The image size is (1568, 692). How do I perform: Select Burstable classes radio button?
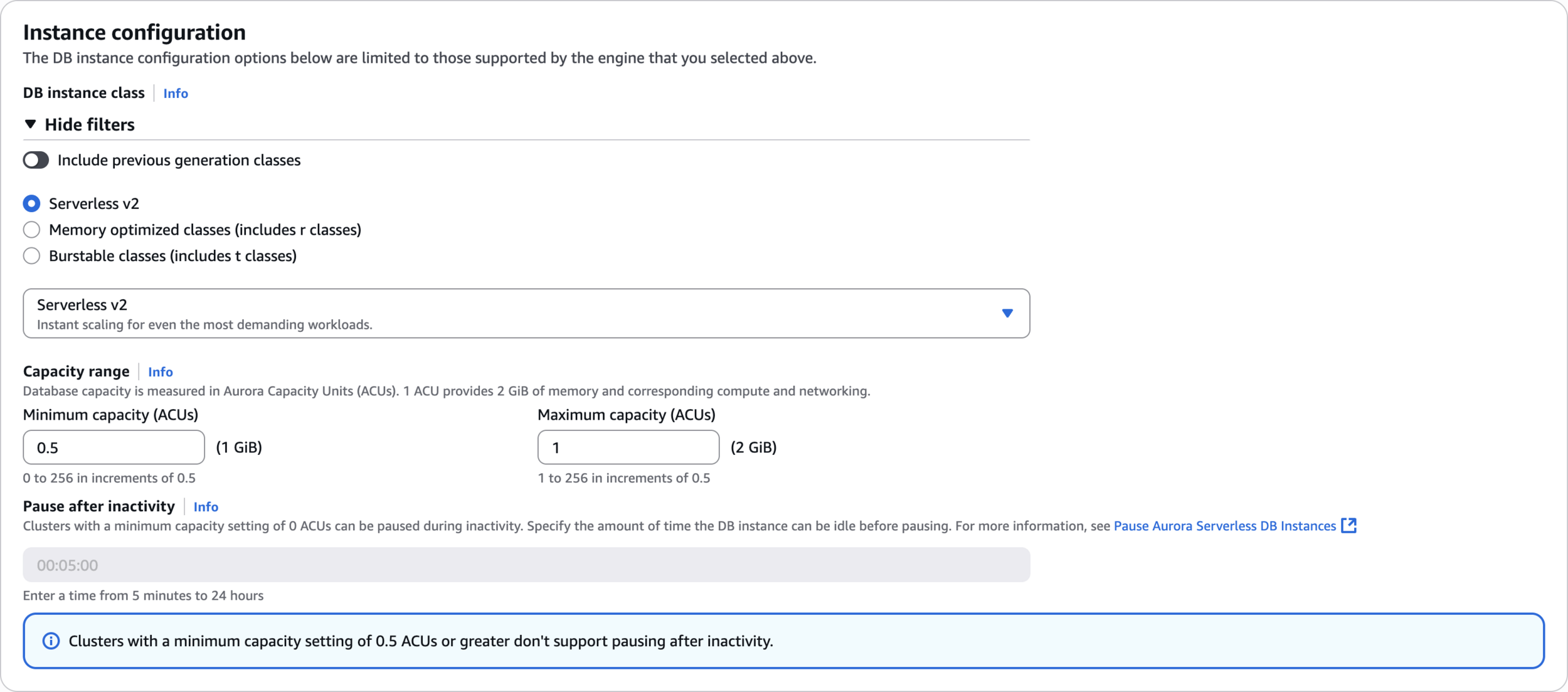click(x=31, y=256)
